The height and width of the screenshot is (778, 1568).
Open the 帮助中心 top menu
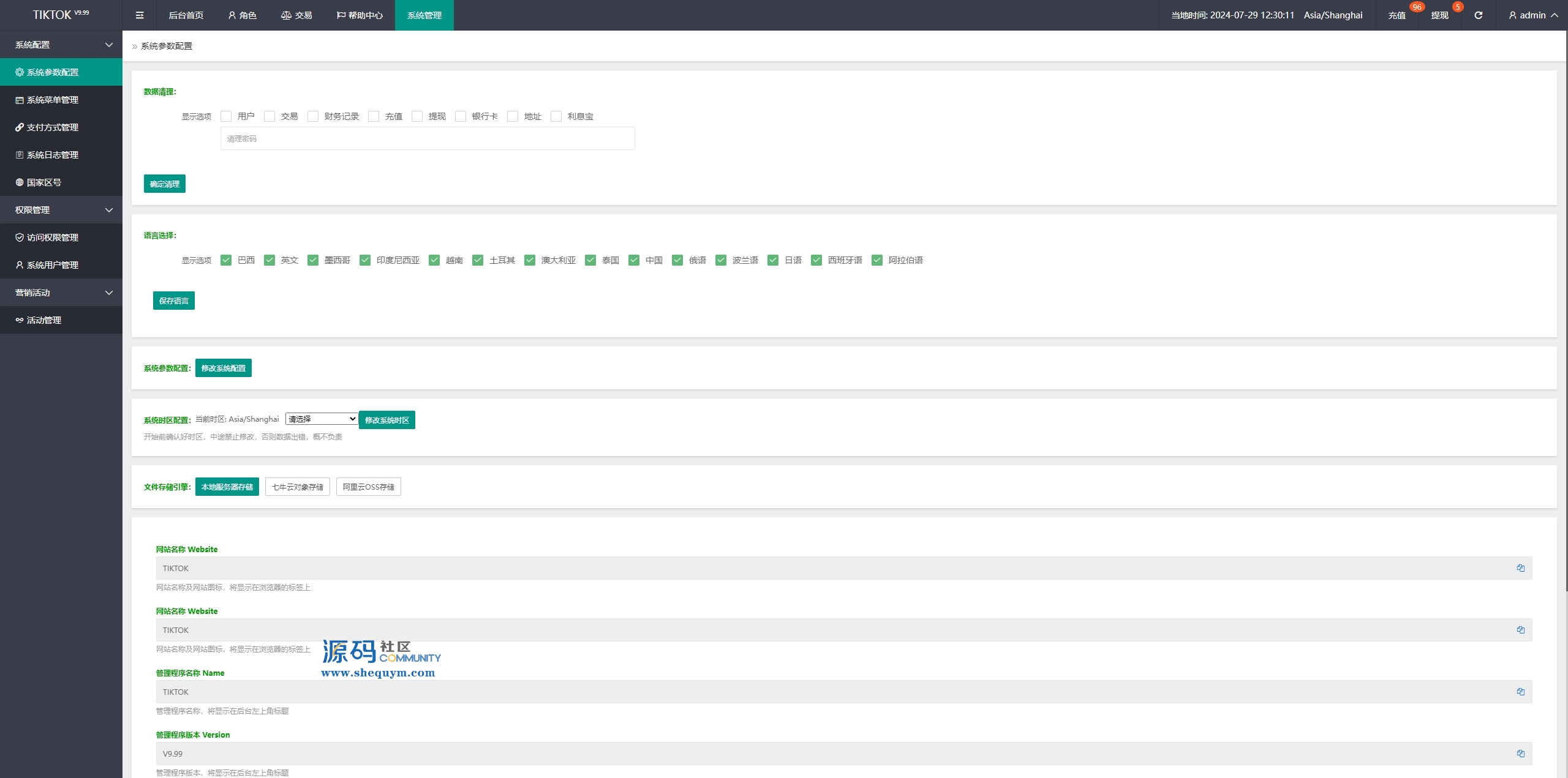click(360, 15)
